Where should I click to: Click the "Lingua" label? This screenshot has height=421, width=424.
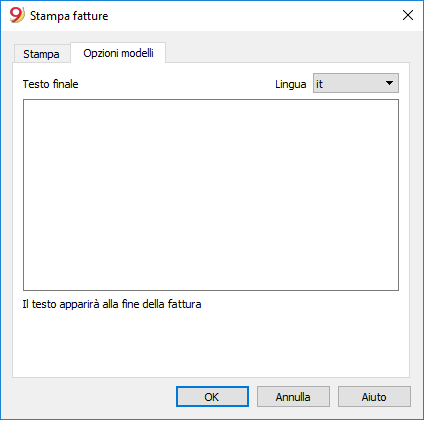pyautogui.click(x=291, y=84)
